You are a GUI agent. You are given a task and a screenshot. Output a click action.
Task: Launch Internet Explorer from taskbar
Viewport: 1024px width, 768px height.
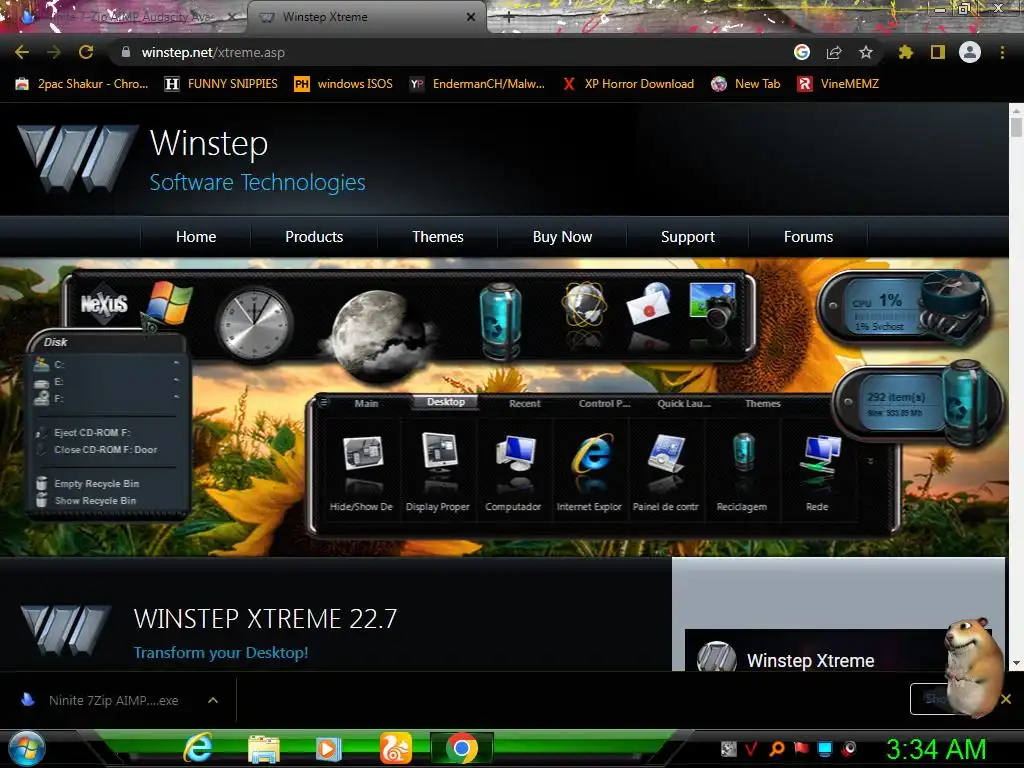[x=198, y=748]
